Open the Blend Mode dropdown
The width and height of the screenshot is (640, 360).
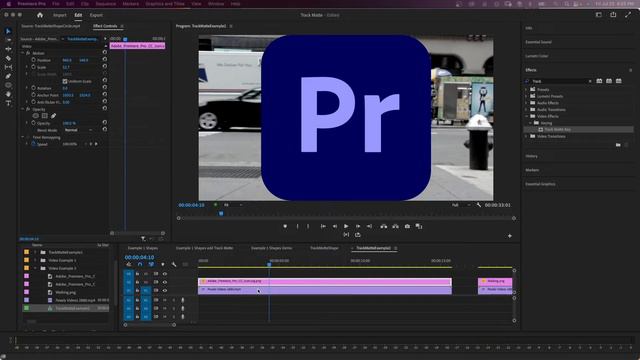(x=78, y=130)
